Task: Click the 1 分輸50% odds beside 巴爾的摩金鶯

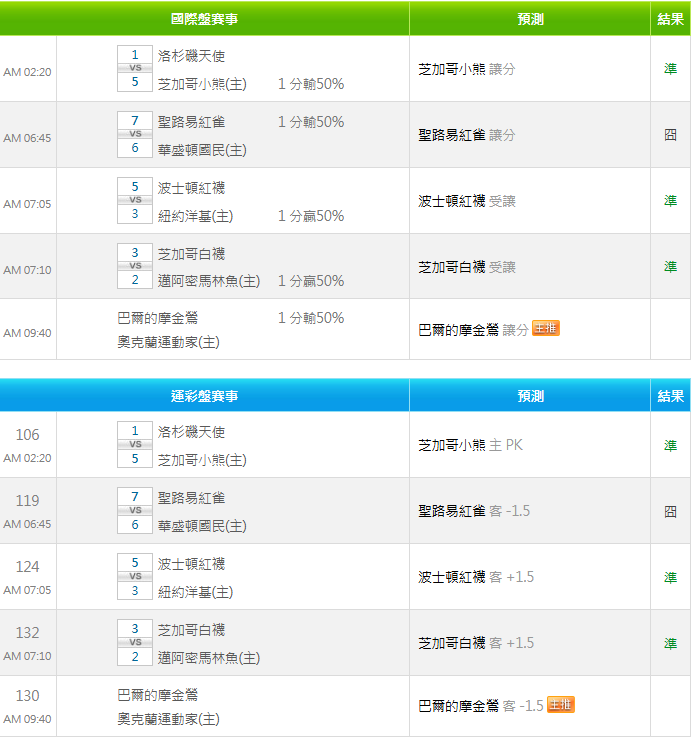Action: coord(311,317)
